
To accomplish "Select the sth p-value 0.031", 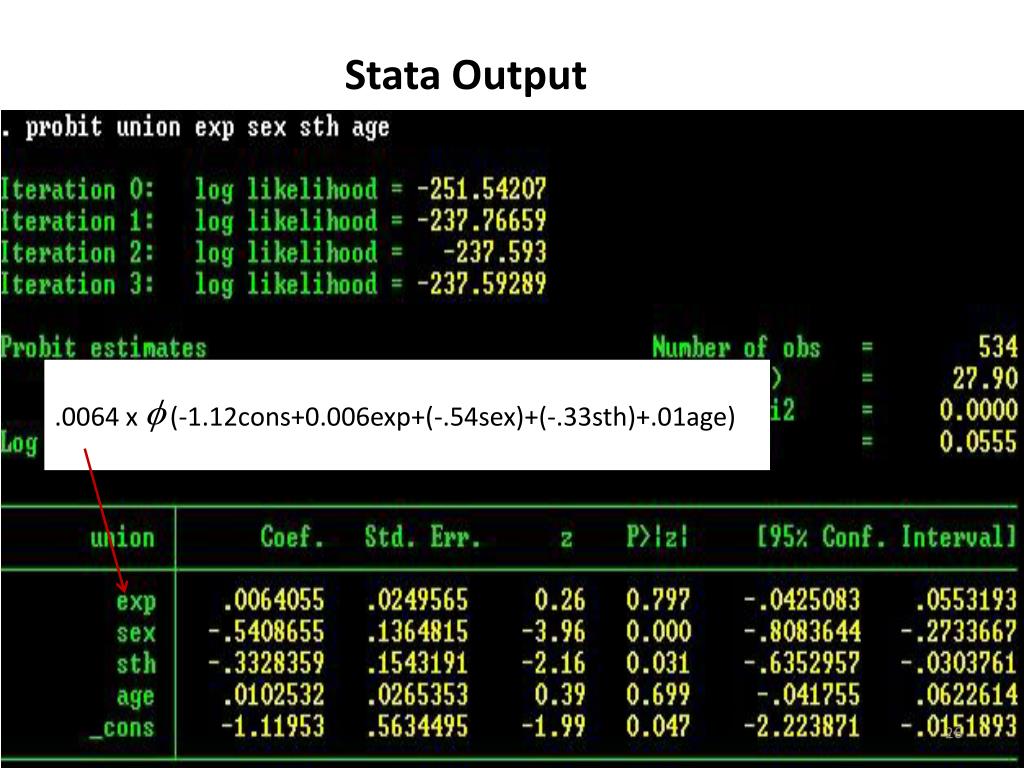I will point(658,664).
